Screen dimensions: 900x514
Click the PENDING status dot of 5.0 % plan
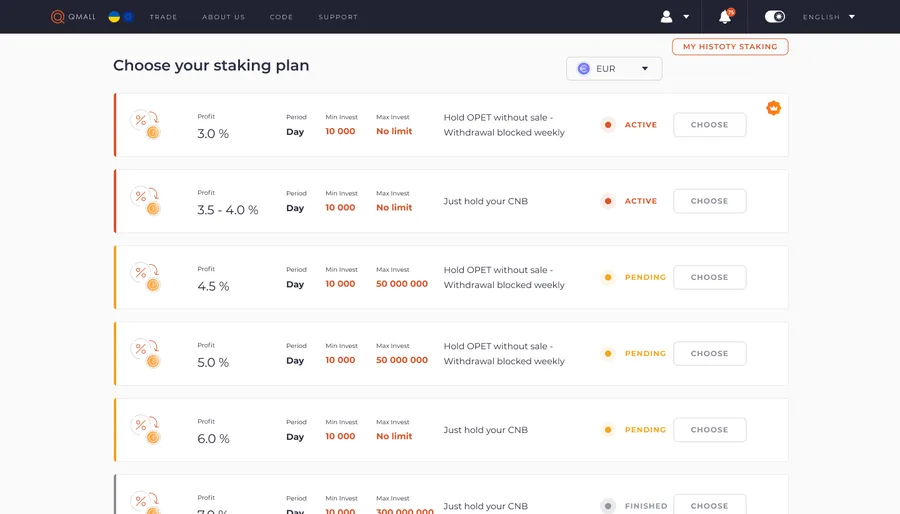(x=608, y=353)
